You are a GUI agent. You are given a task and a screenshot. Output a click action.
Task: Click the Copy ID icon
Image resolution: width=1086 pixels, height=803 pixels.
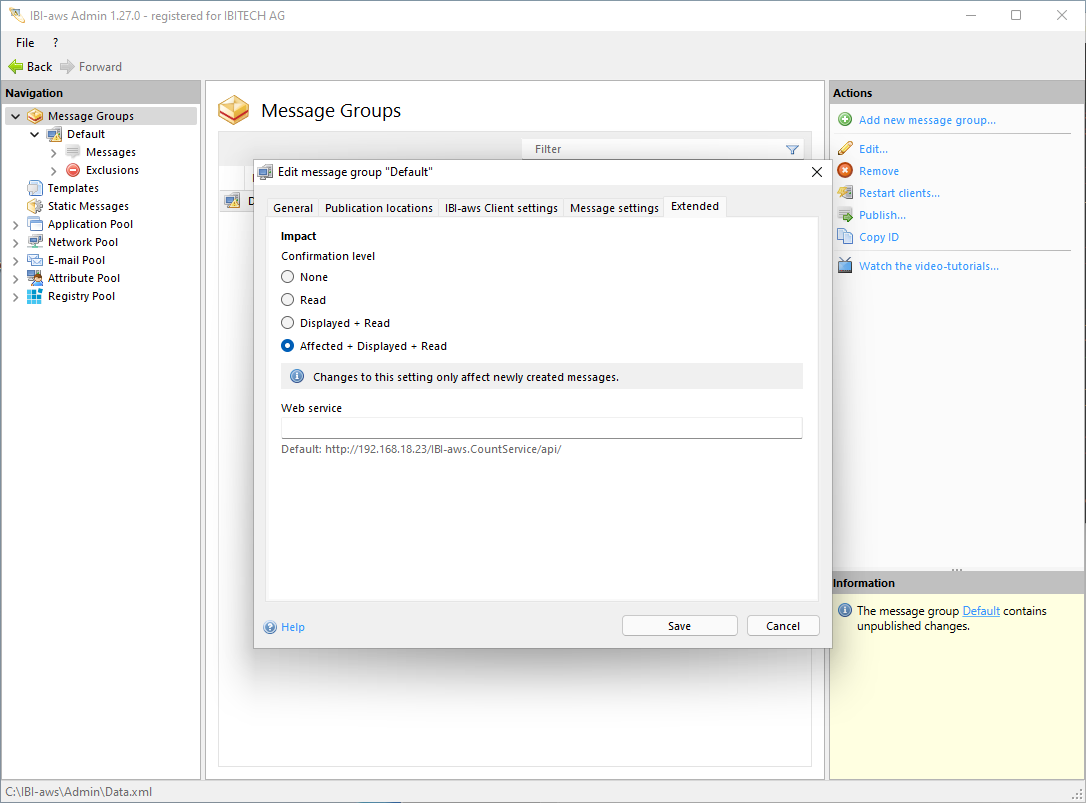845,237
